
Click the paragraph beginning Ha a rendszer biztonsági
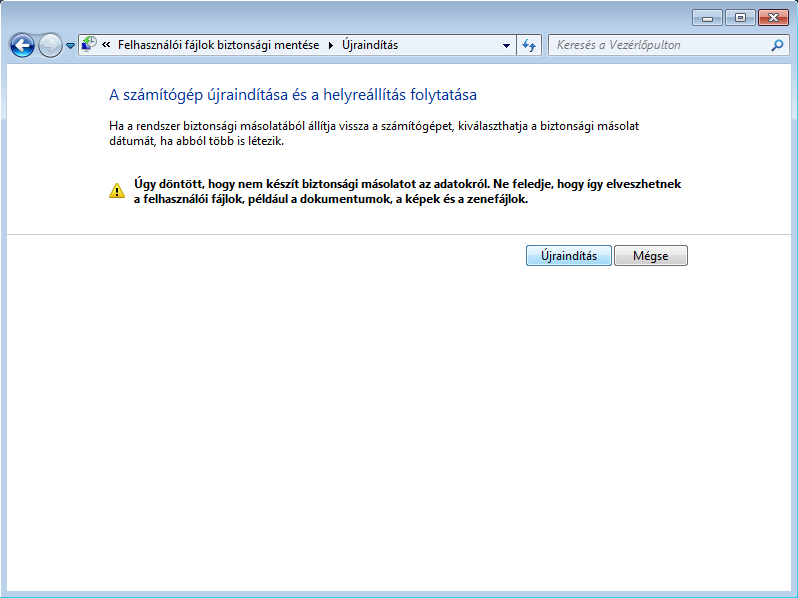[x=374, y=133]
